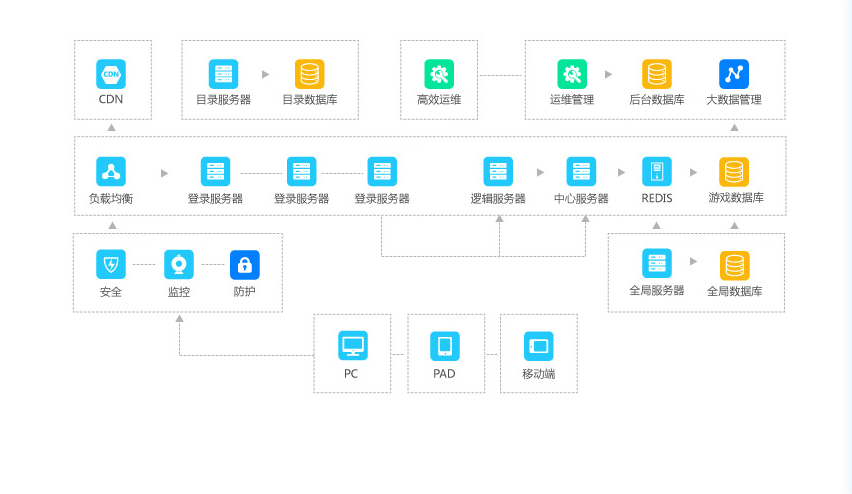Open the REDIS icon
The width and height of the screenshot is (852, 494).
click(657, 171)
